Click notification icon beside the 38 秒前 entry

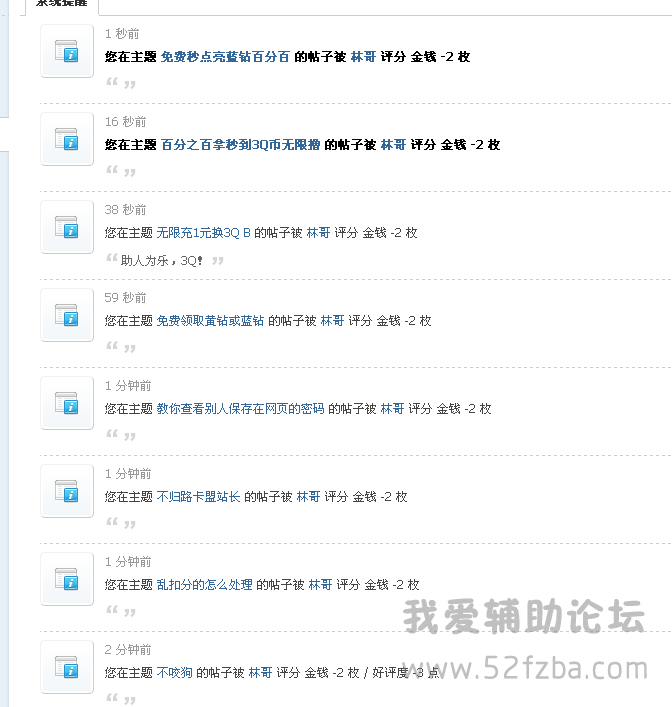click(67, 227)
